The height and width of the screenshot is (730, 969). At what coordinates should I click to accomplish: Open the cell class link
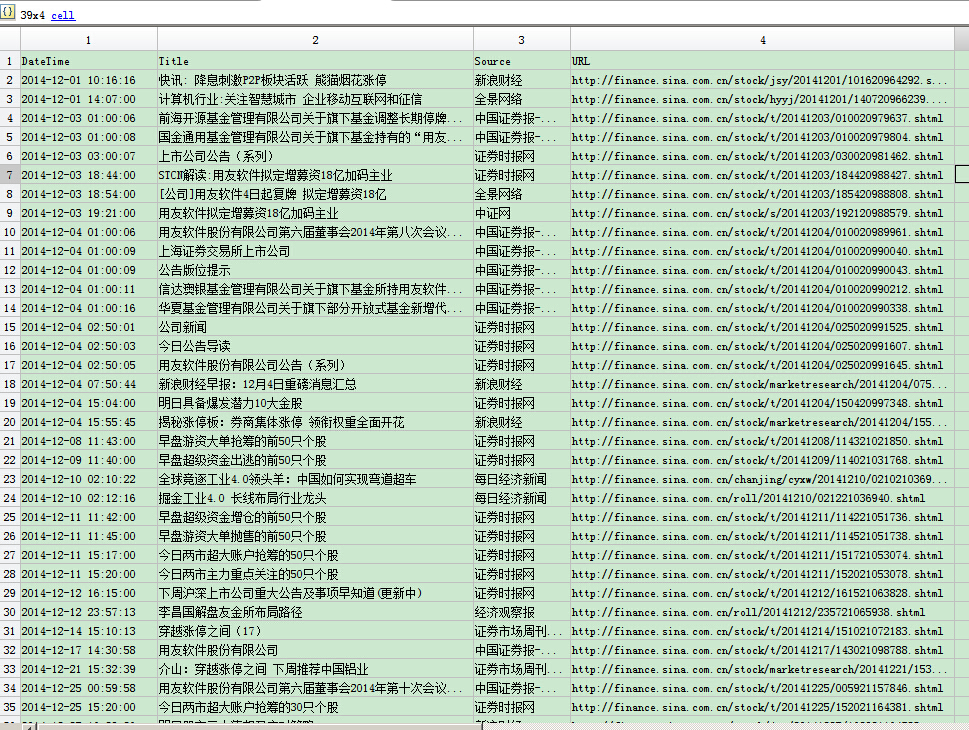click(63, 15)
